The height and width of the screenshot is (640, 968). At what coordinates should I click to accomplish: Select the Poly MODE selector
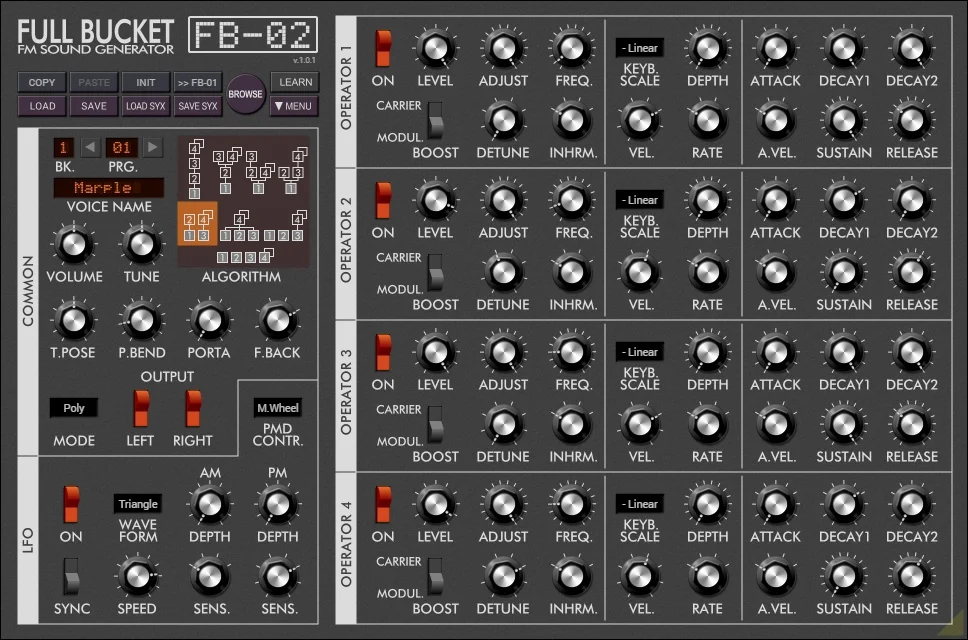click(x=74, y=407)
